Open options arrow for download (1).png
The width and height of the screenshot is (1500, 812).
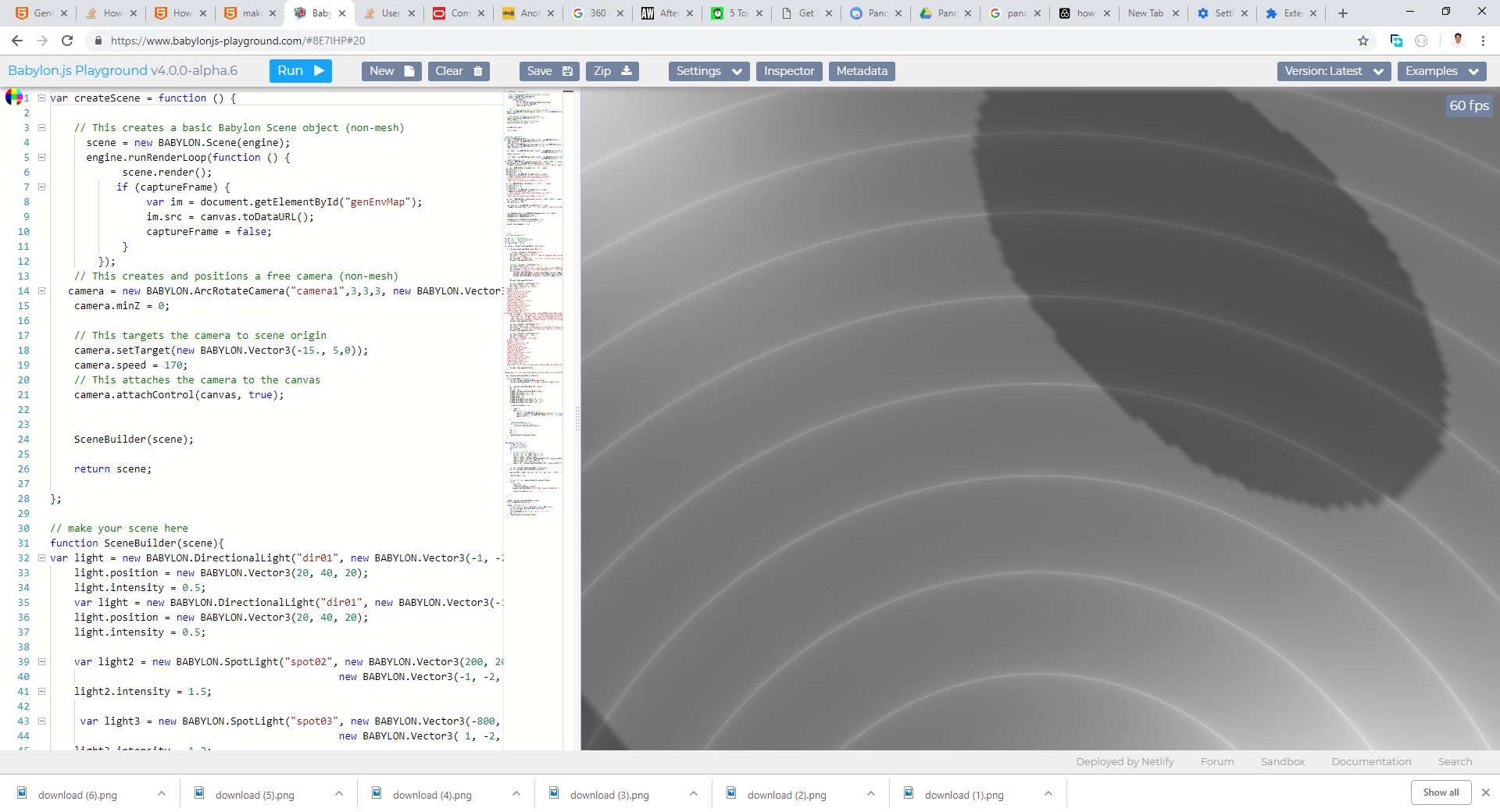[1048, 794]
